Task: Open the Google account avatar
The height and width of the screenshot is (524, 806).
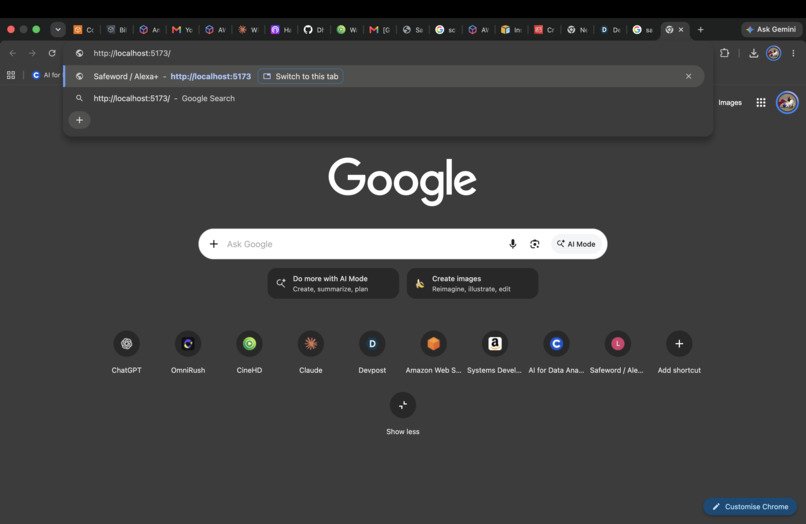Action: point(787,102)
